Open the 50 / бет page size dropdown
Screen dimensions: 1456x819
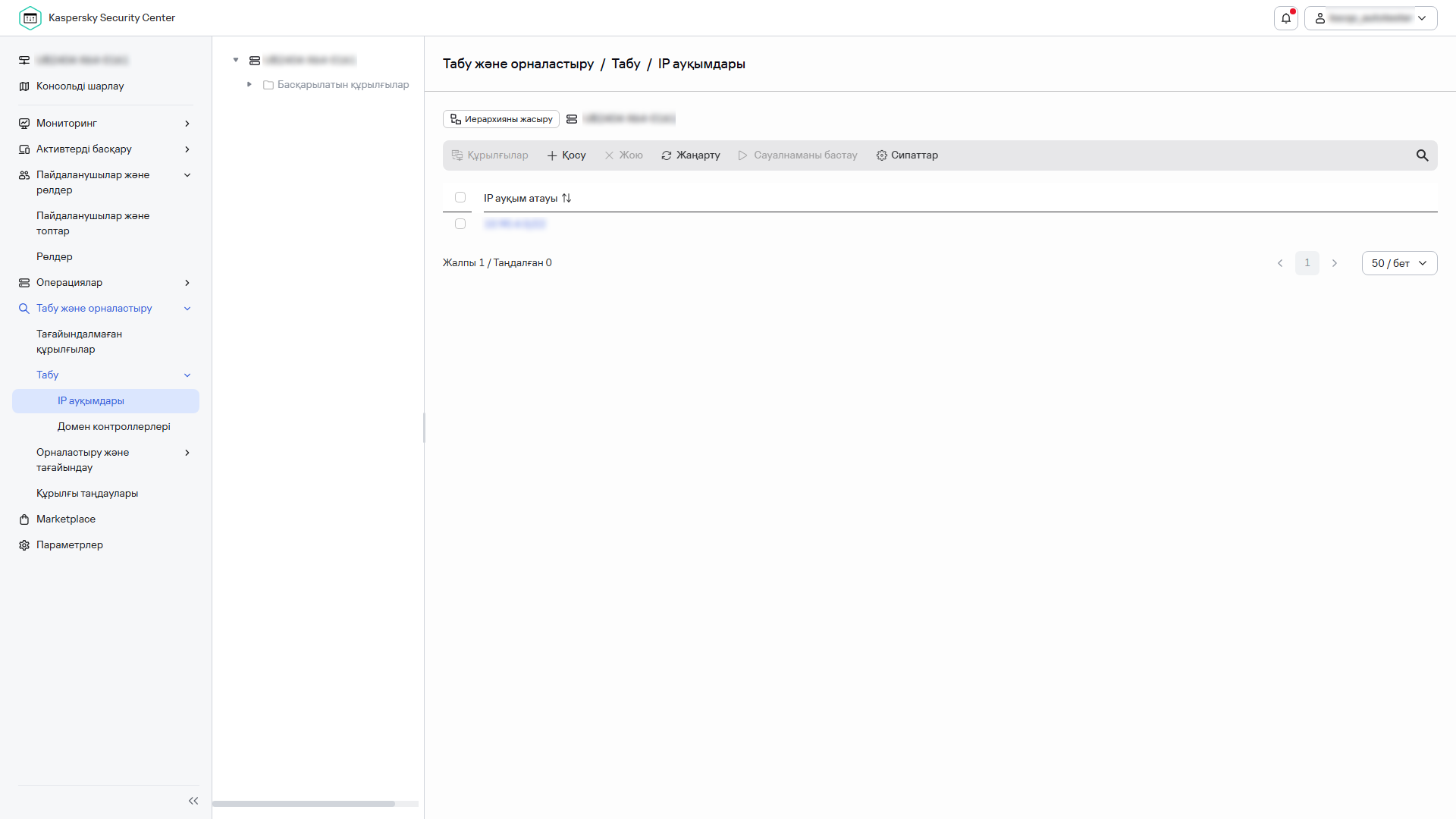point(1399,263)
